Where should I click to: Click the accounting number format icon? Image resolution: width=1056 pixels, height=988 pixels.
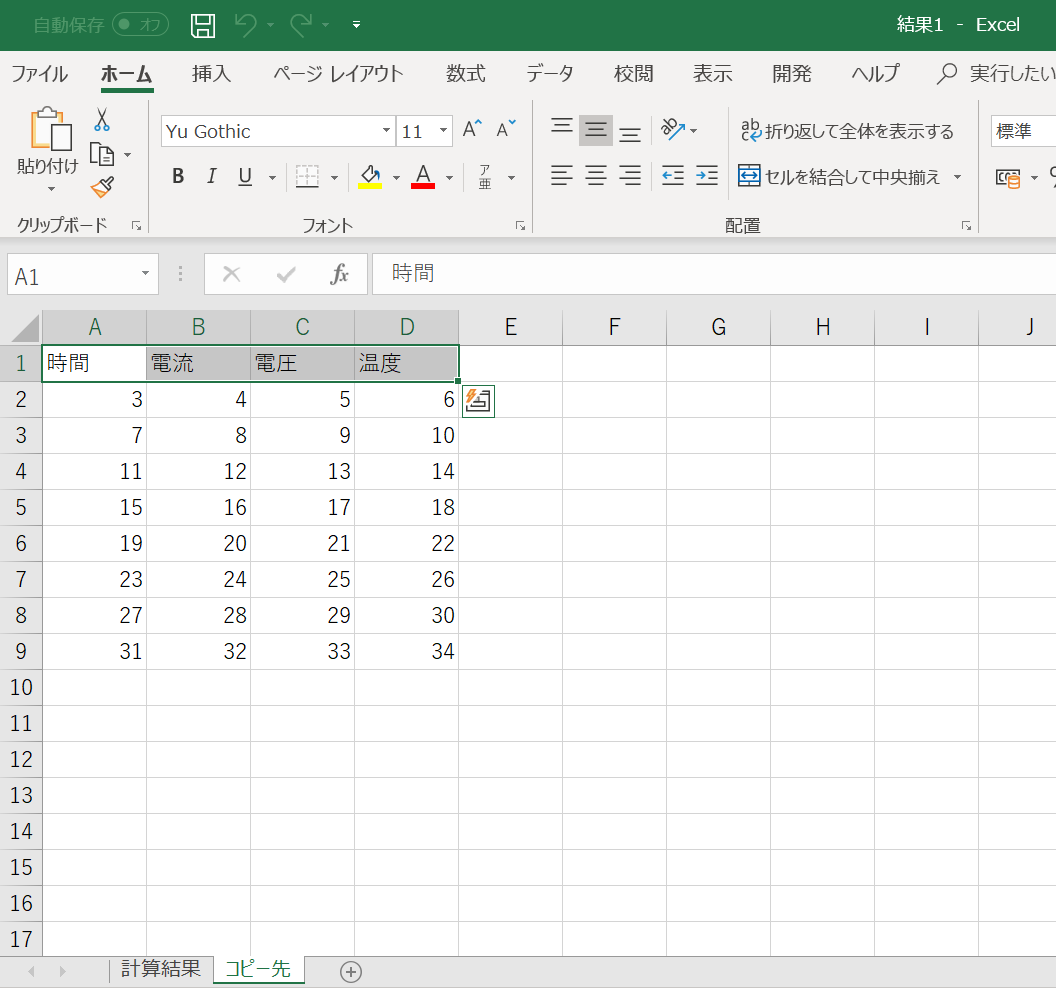click(x=1008, y=178)
